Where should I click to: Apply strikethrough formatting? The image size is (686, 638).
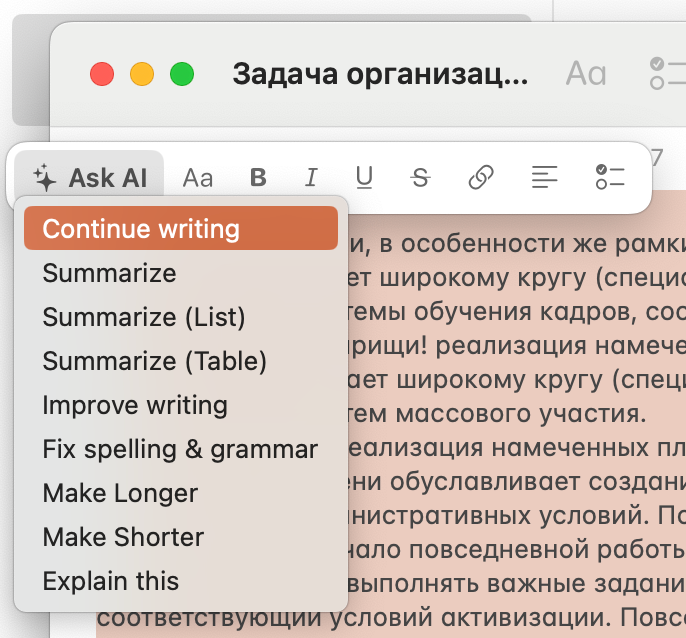420,178
